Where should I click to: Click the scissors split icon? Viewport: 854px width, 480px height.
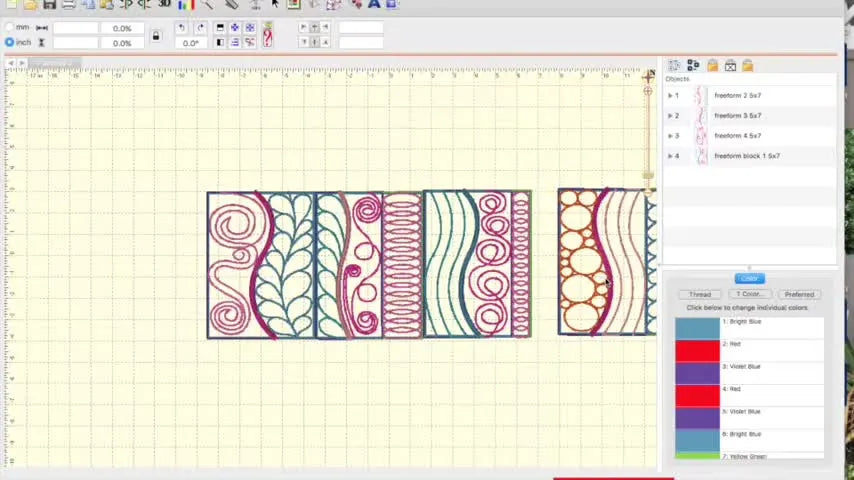tap(250, 42)
